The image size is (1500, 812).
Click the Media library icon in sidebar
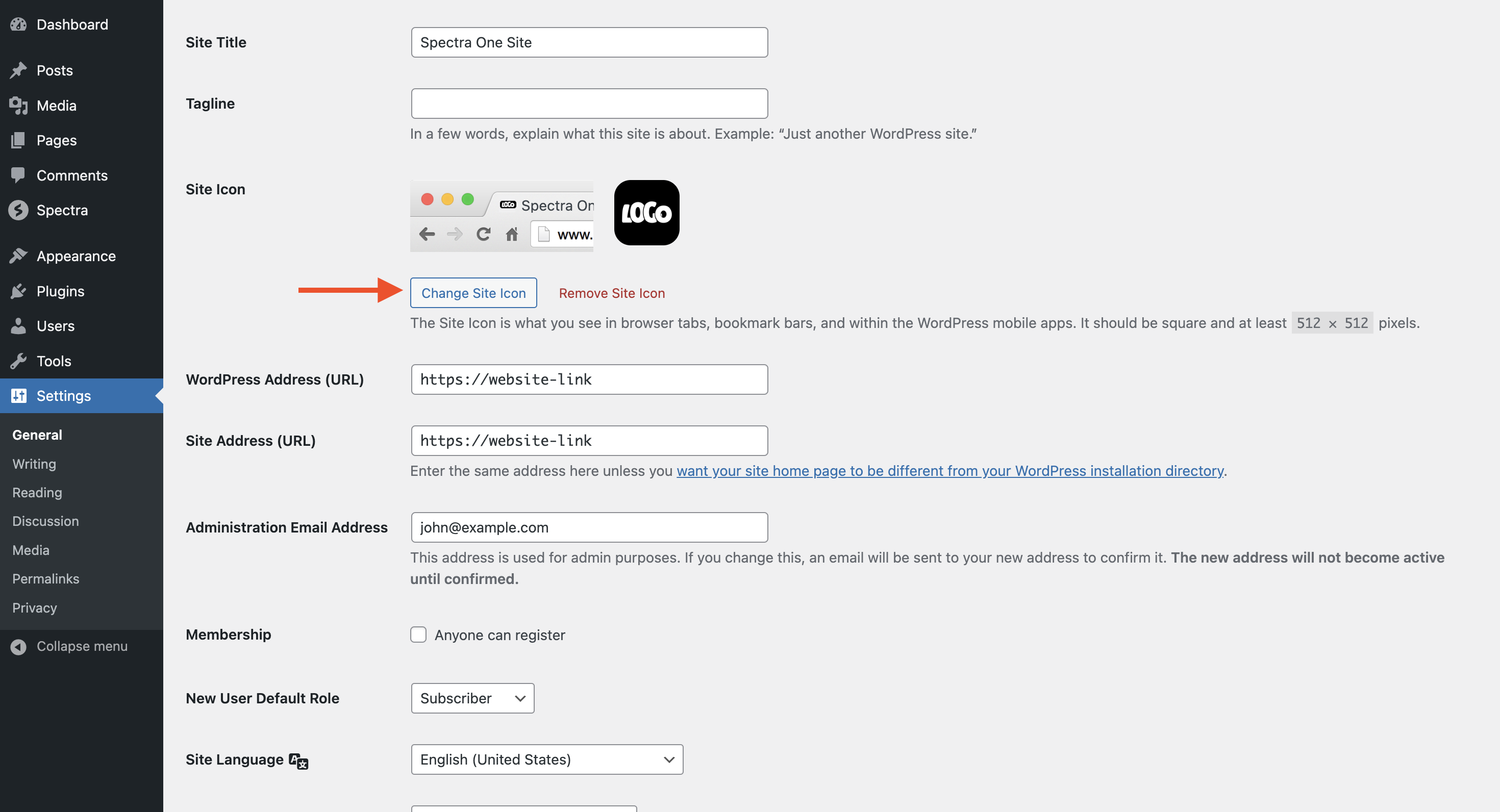19,106
